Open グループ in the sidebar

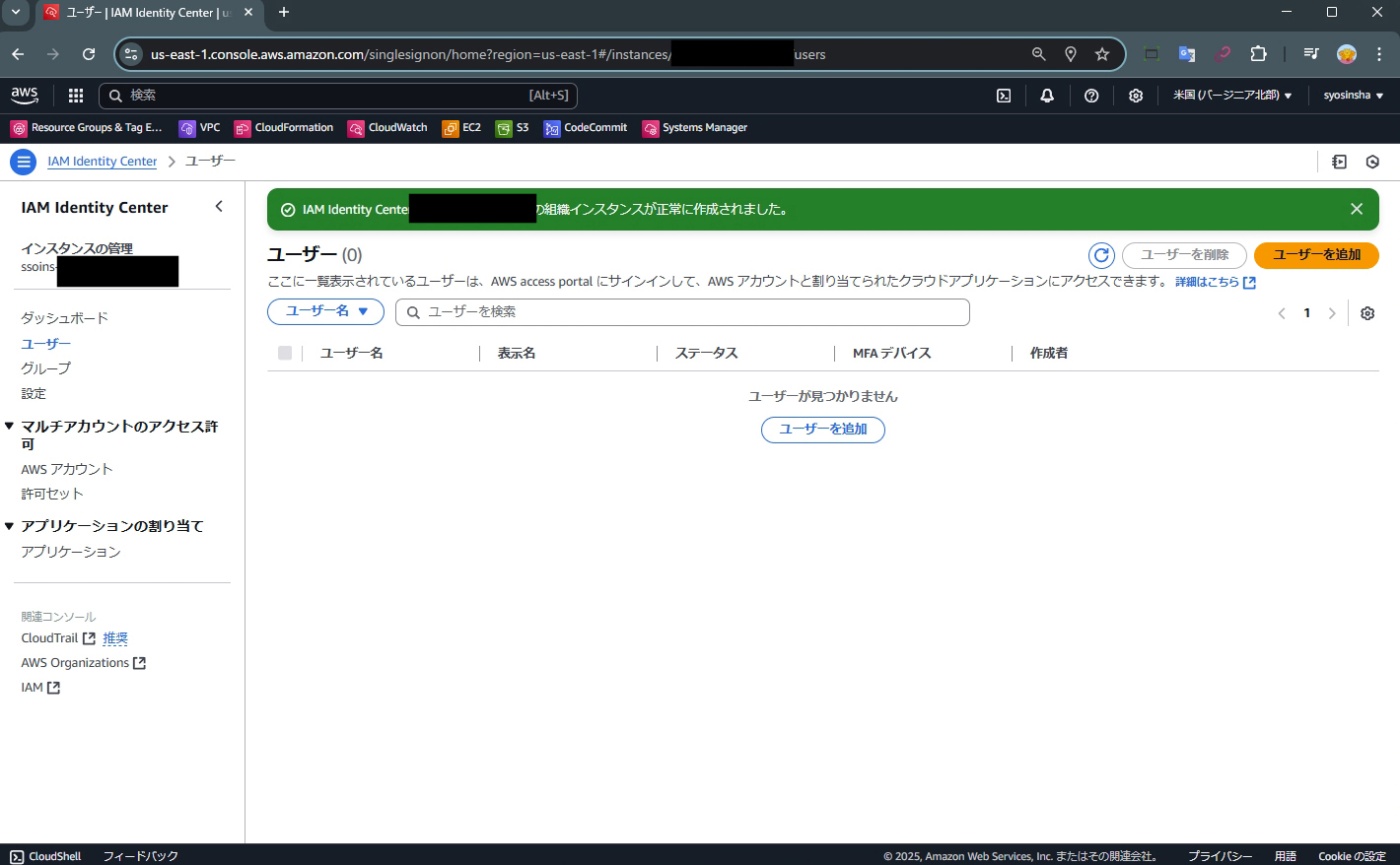46,368
